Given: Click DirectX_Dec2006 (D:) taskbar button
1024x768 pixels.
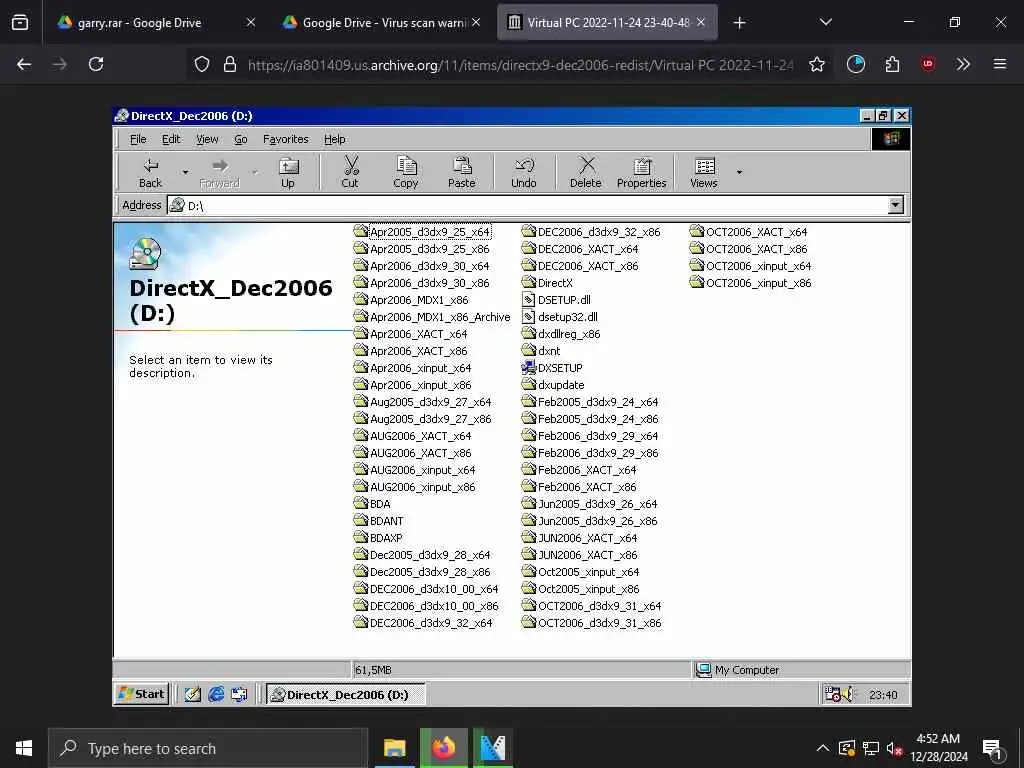Looking at the screenshot, I should coord(346,694).
